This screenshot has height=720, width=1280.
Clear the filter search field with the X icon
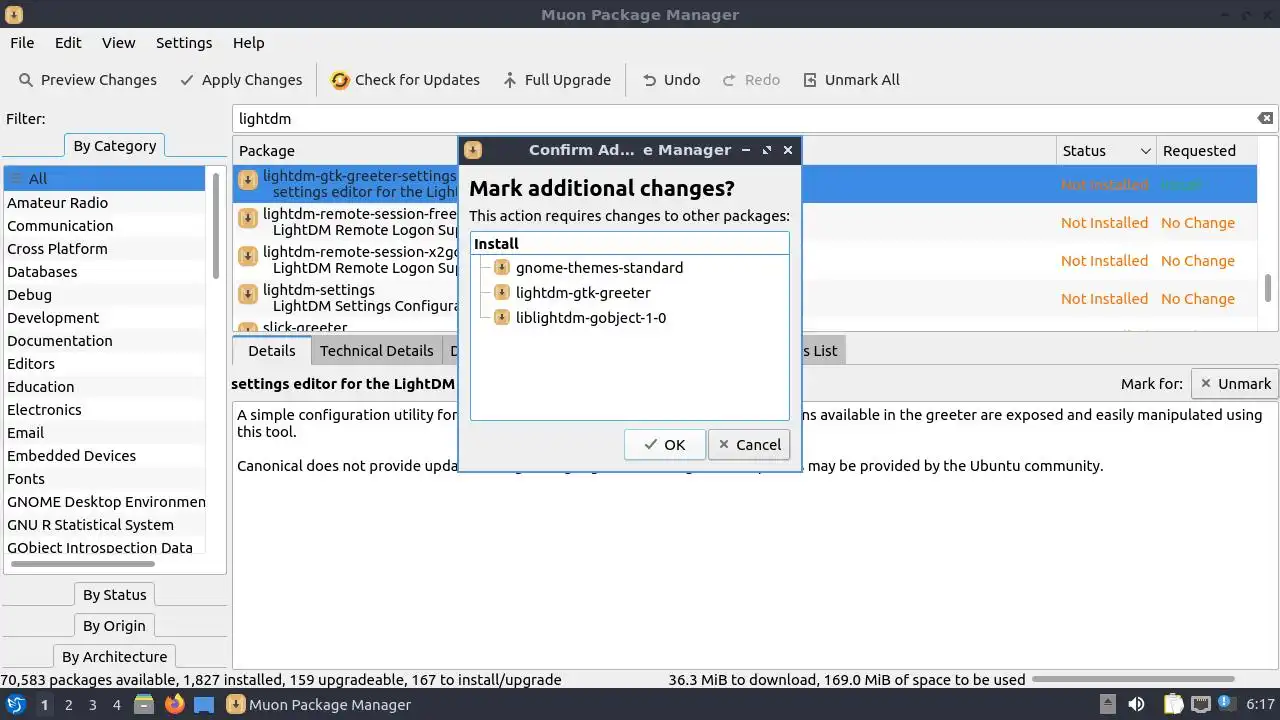[1265, 118]
